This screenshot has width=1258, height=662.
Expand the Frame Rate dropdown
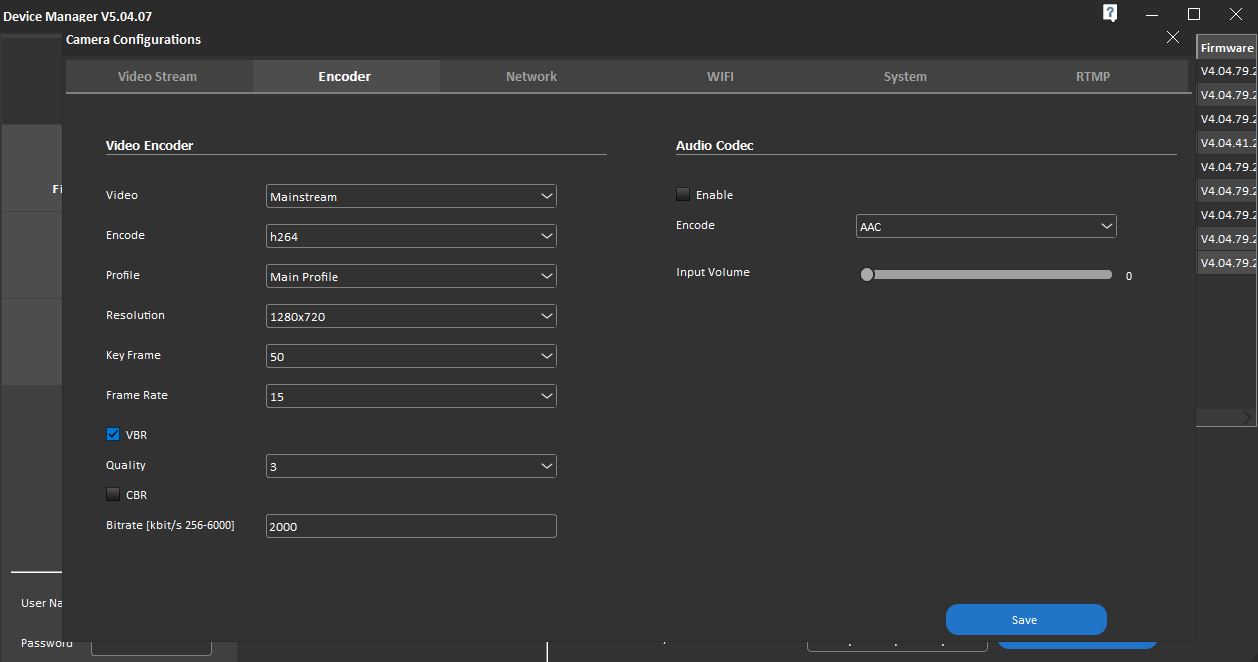(411, 396)
